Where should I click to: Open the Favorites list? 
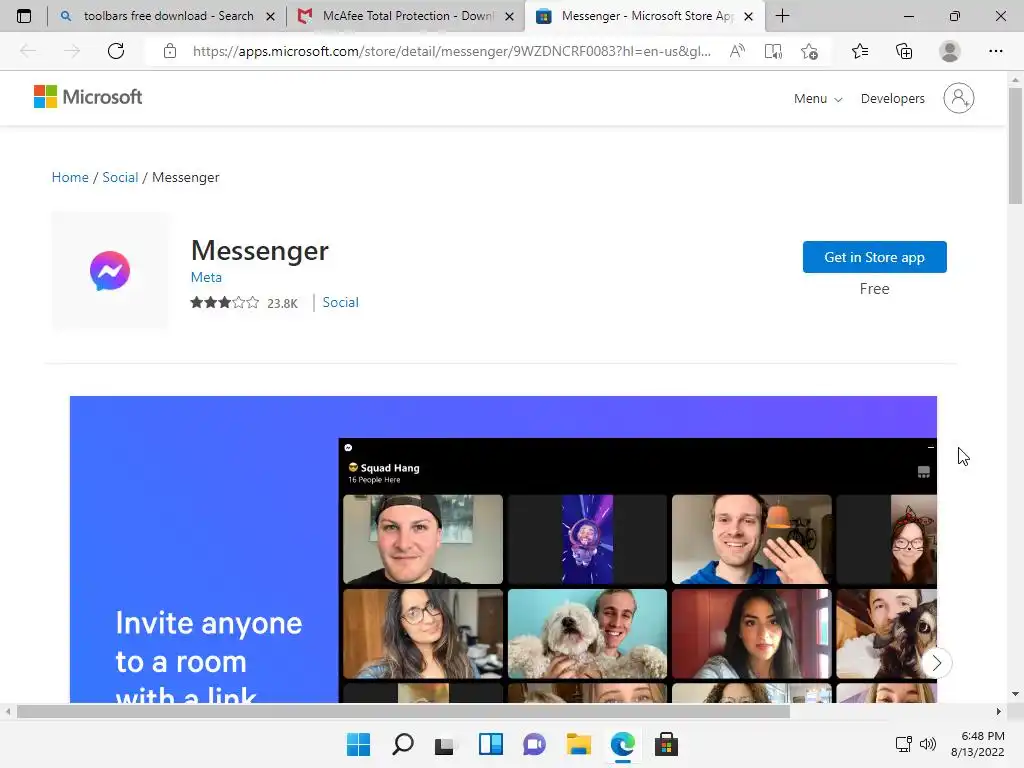pos(860,51)
